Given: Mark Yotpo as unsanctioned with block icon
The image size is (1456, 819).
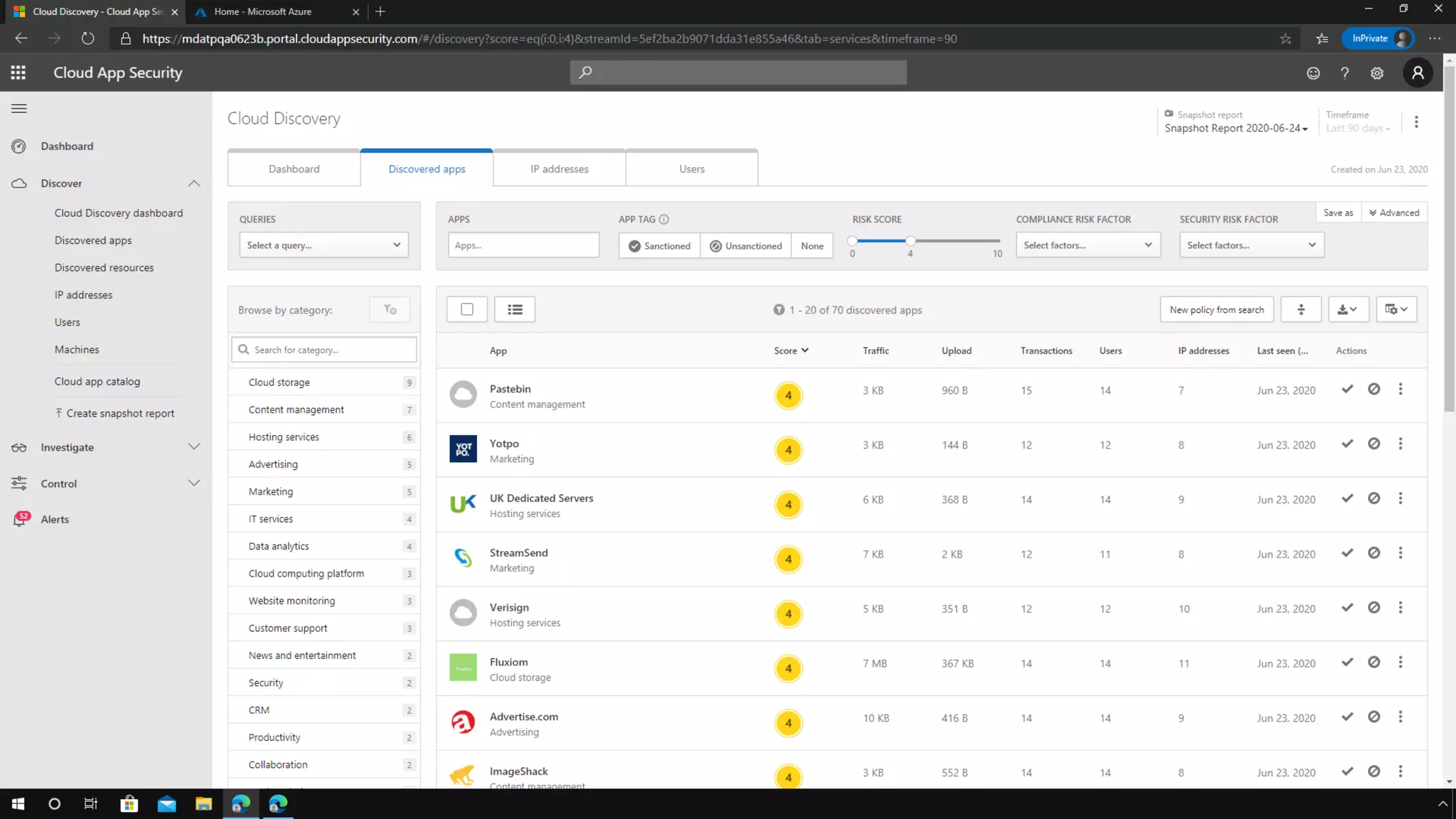Looking at the screenshot, I should (1374, 444).
